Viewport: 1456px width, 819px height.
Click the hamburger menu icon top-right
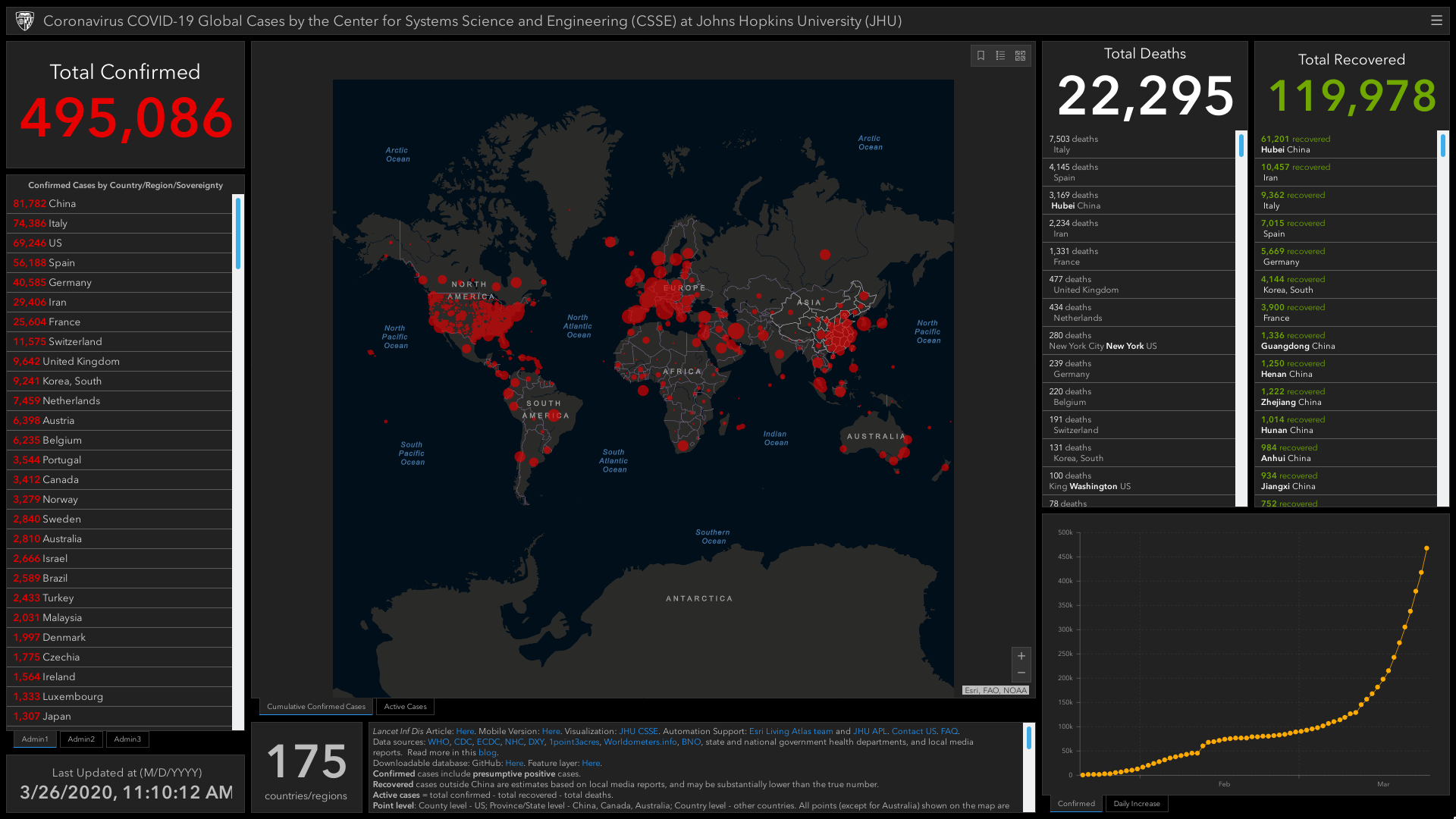coord(1437,20)
